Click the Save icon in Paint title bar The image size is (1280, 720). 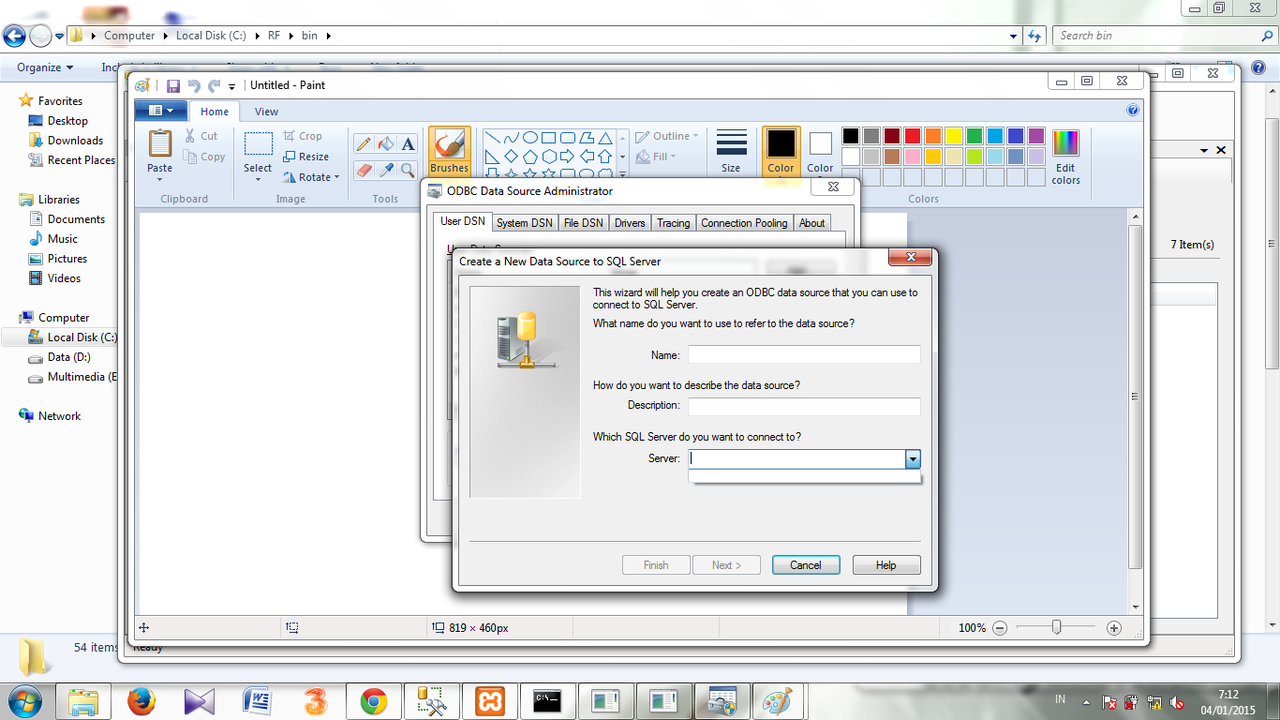(x=173, y=86)
